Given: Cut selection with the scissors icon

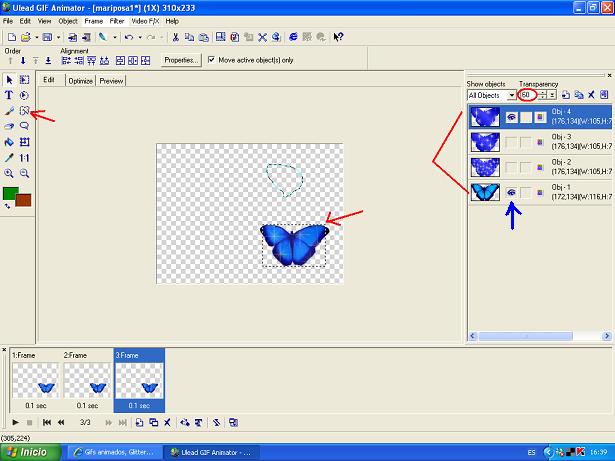Looking at the screenshot, I should coord(176,37).
